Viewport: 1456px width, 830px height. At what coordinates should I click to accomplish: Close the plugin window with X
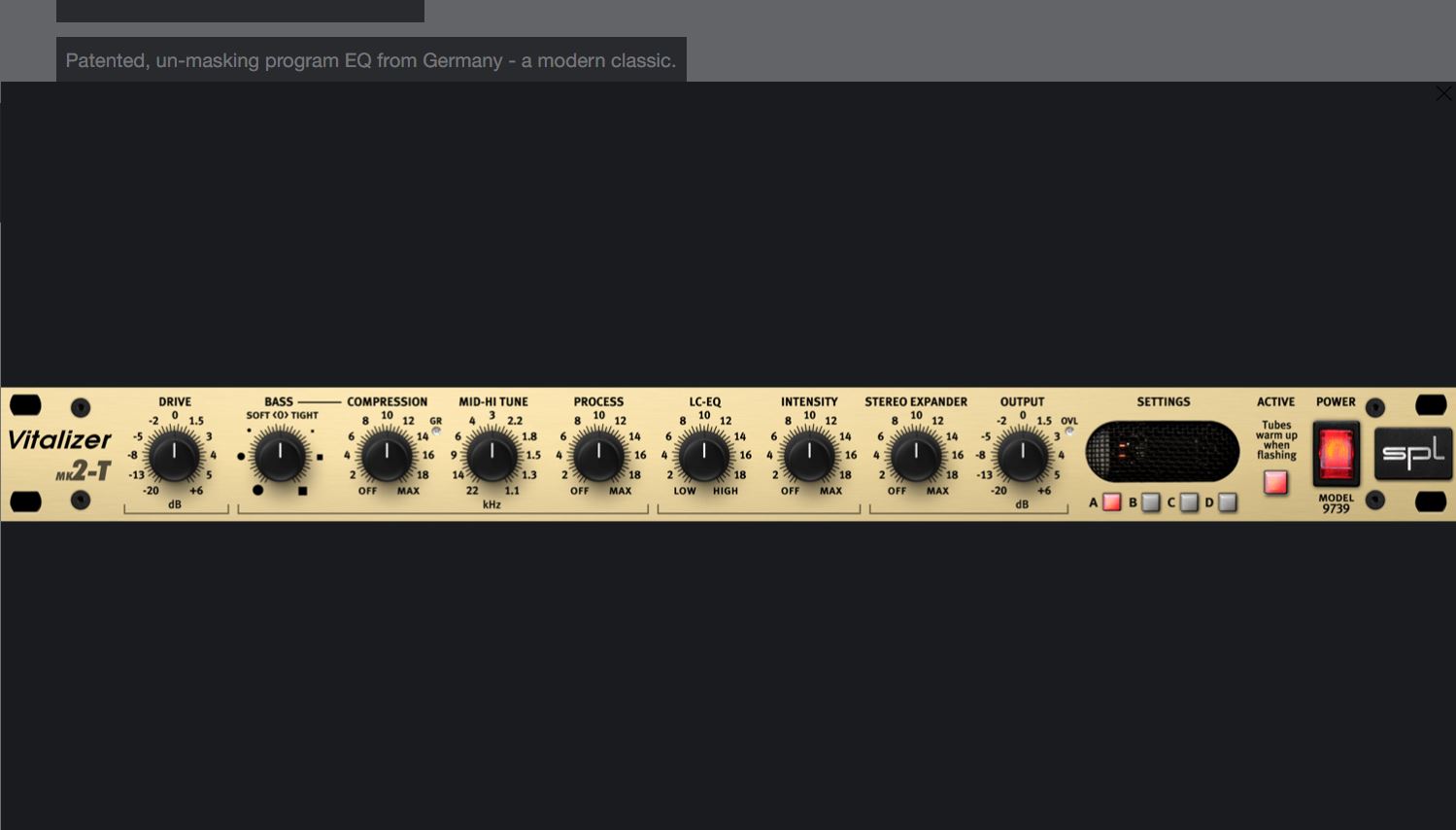click(x=1443, y=93)
